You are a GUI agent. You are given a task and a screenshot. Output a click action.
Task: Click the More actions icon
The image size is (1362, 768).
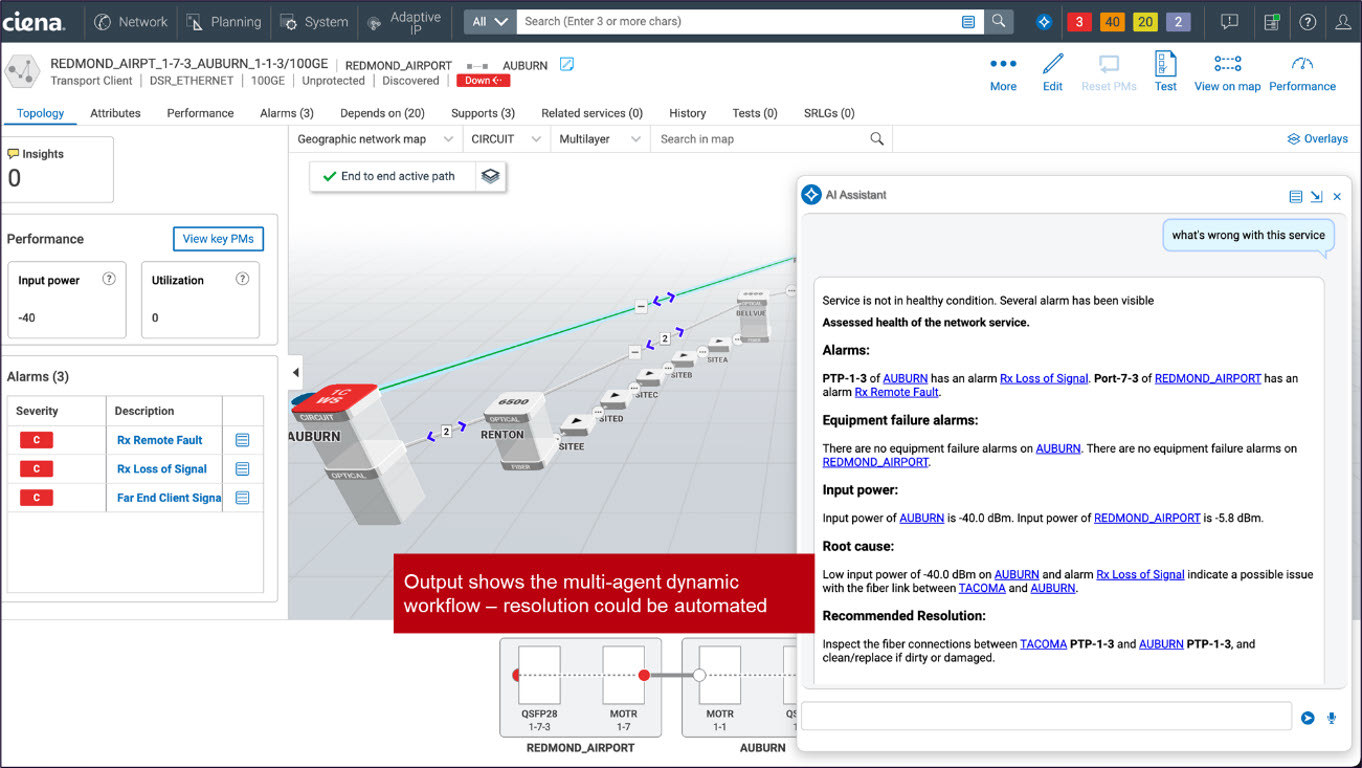coord(1003,64)
